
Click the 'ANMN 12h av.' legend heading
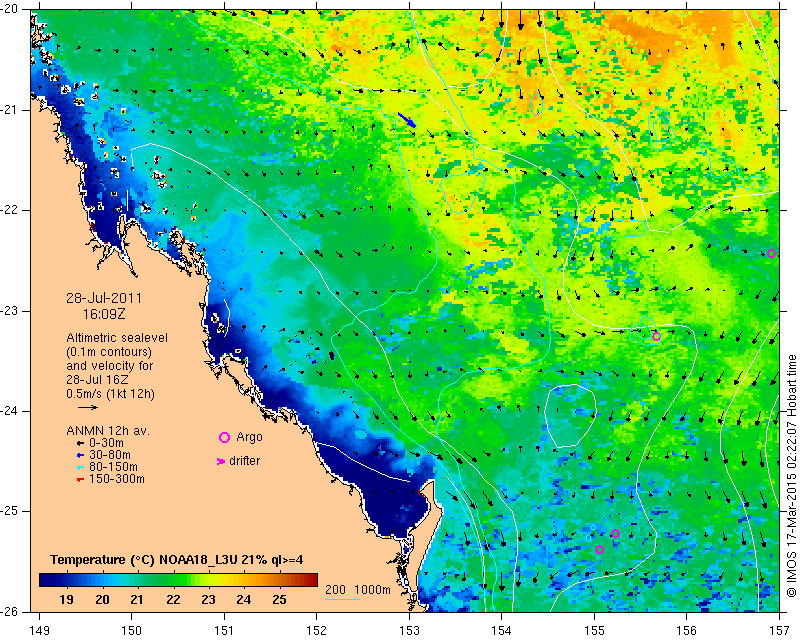pos(108,431)
